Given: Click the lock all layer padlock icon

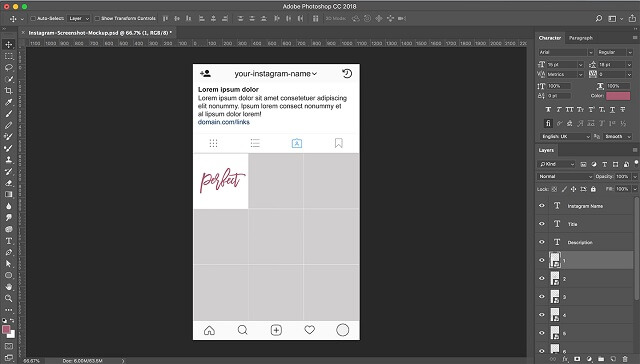Looking at the screenshot, I should (x=593, y=189).
